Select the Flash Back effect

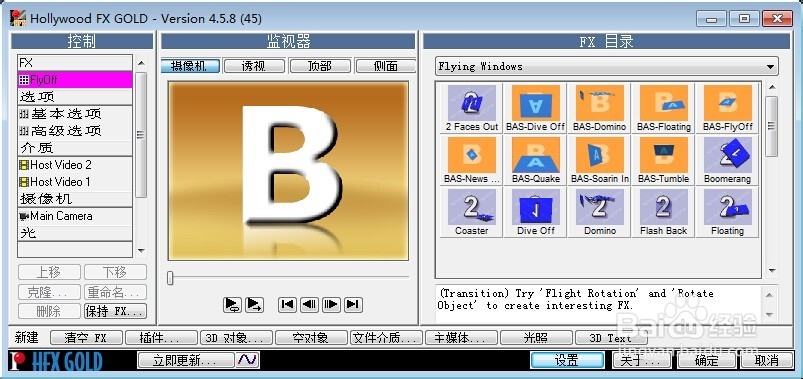point(664,212)
